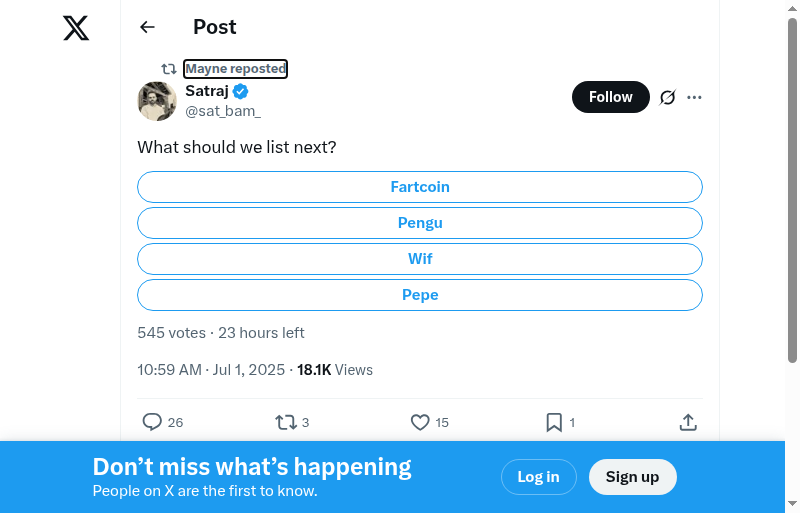Pick the Pepe poll option
This screenshot has height=513, width=800.
point(420,295)
